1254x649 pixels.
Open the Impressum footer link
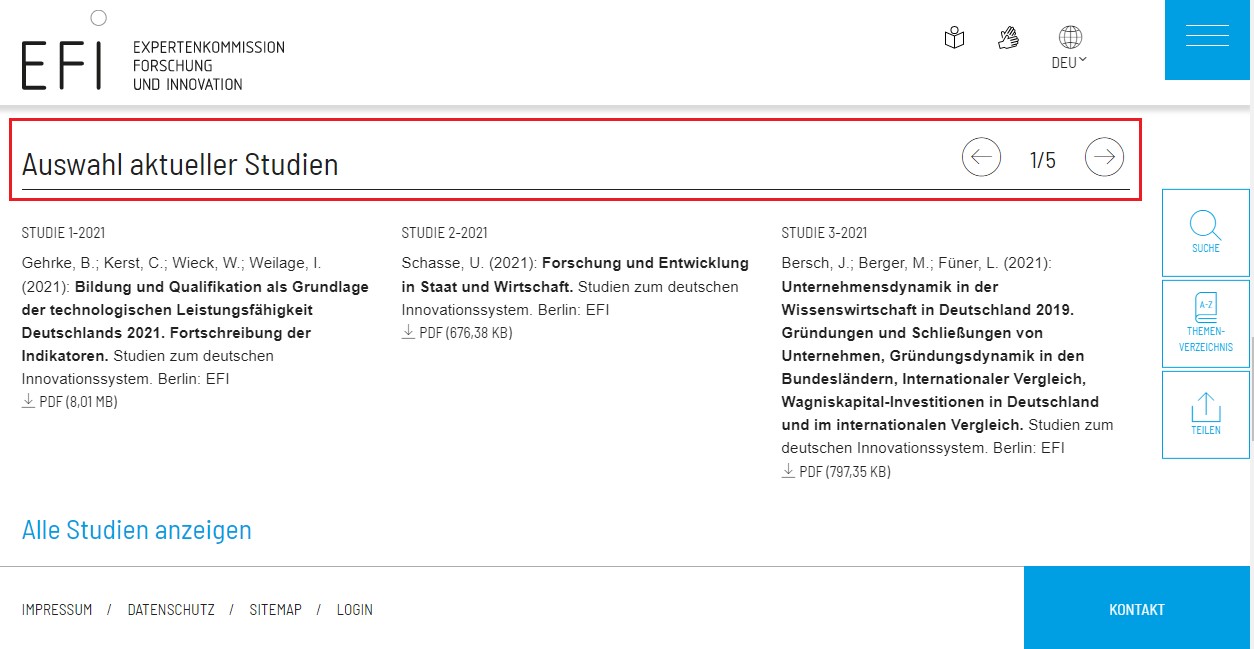(x=57, y=610)
